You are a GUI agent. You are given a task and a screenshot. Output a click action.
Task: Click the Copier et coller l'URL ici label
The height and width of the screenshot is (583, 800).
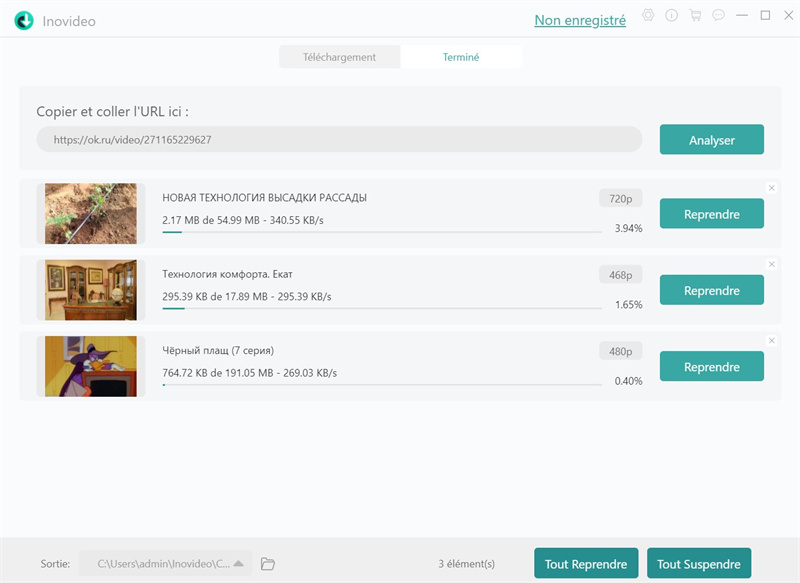coord(112,112)
